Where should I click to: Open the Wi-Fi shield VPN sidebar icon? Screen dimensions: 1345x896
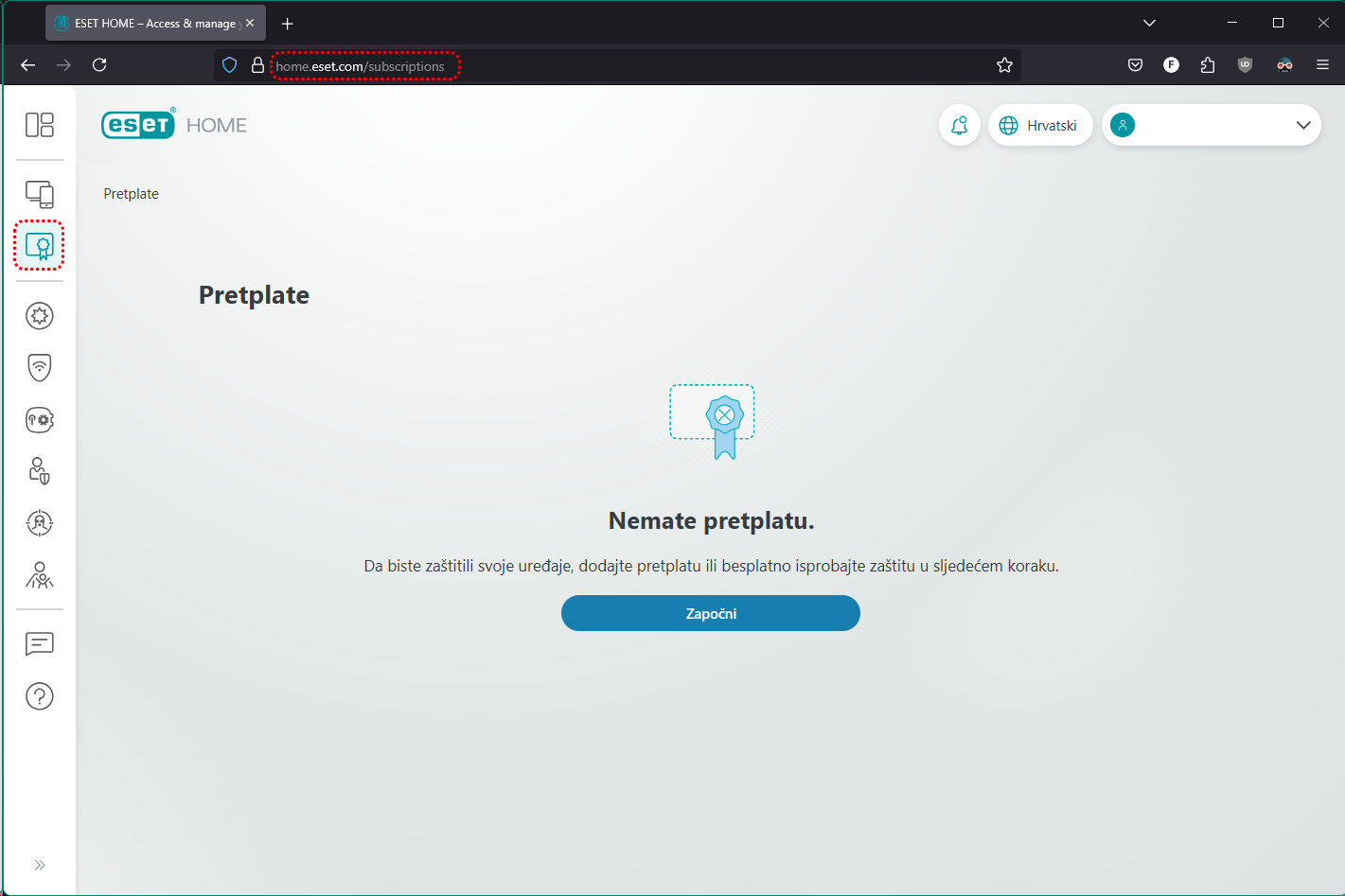[40, 367]
